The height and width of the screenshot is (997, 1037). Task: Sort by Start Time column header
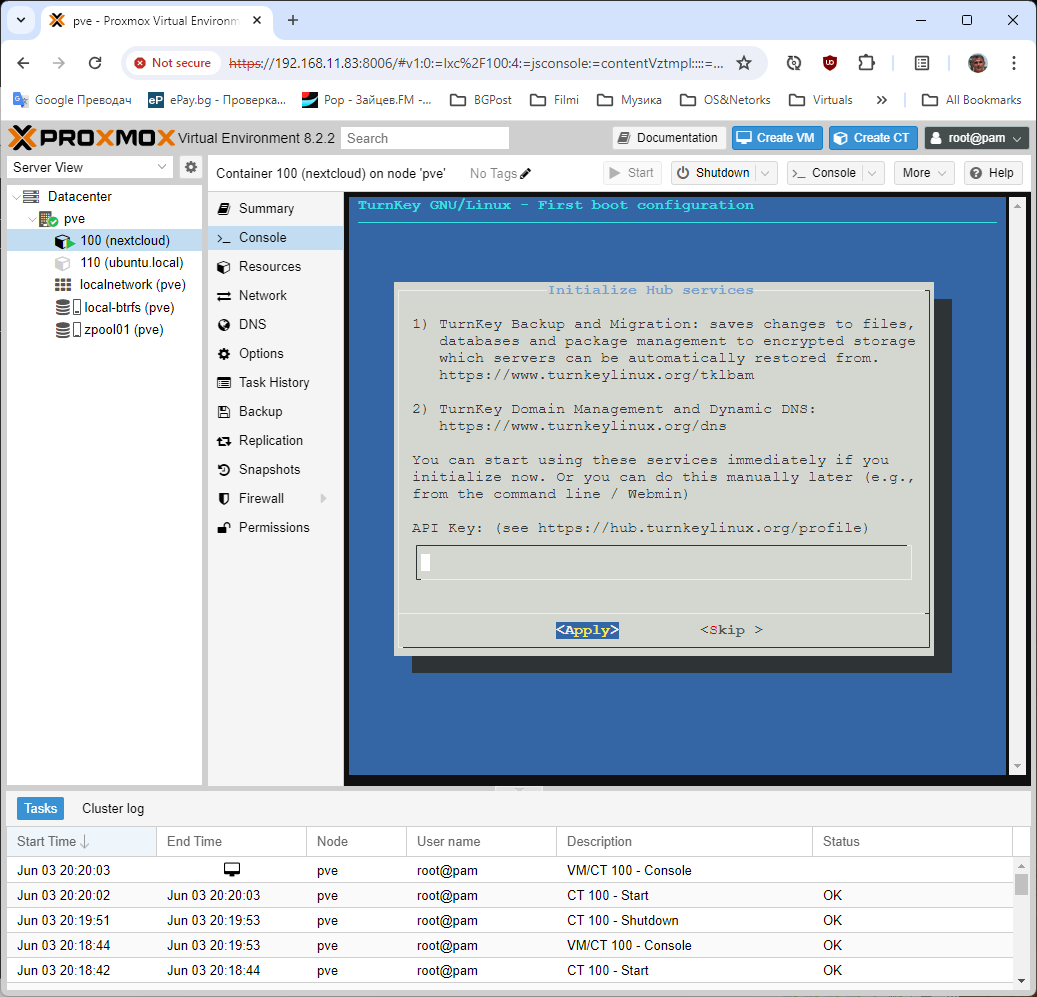[x=81, y=842]
